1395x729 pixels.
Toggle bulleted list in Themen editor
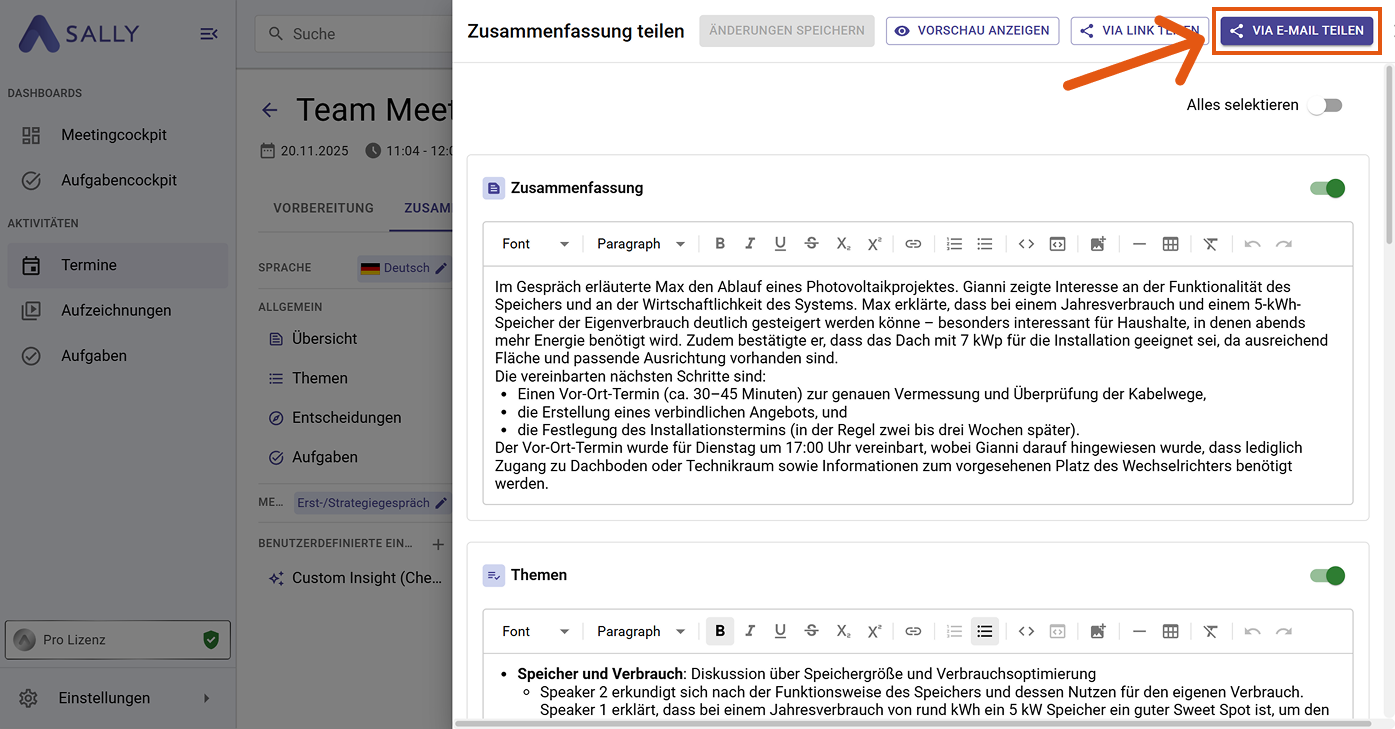[984, 631]
